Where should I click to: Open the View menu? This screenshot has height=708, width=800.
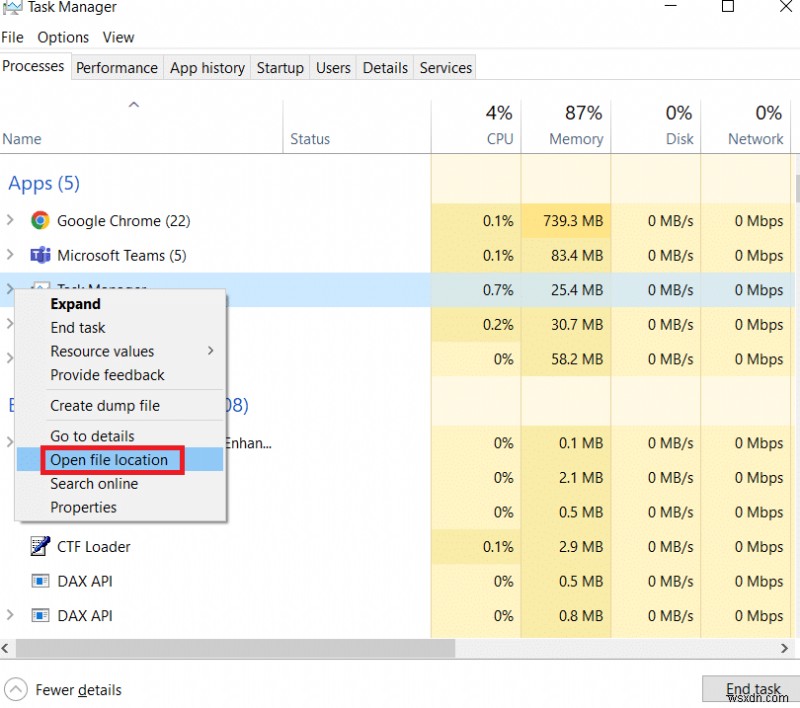pyautogui.click(x=118, y=37)
